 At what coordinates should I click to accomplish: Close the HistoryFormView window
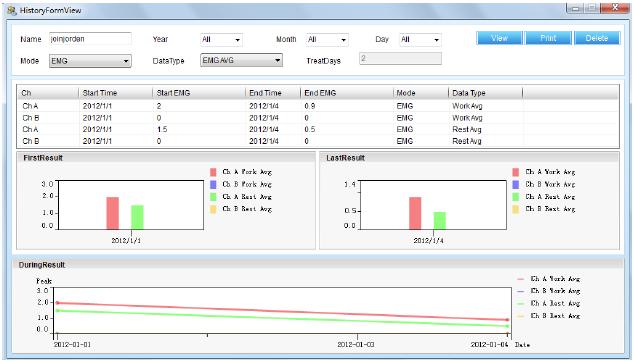614,8
